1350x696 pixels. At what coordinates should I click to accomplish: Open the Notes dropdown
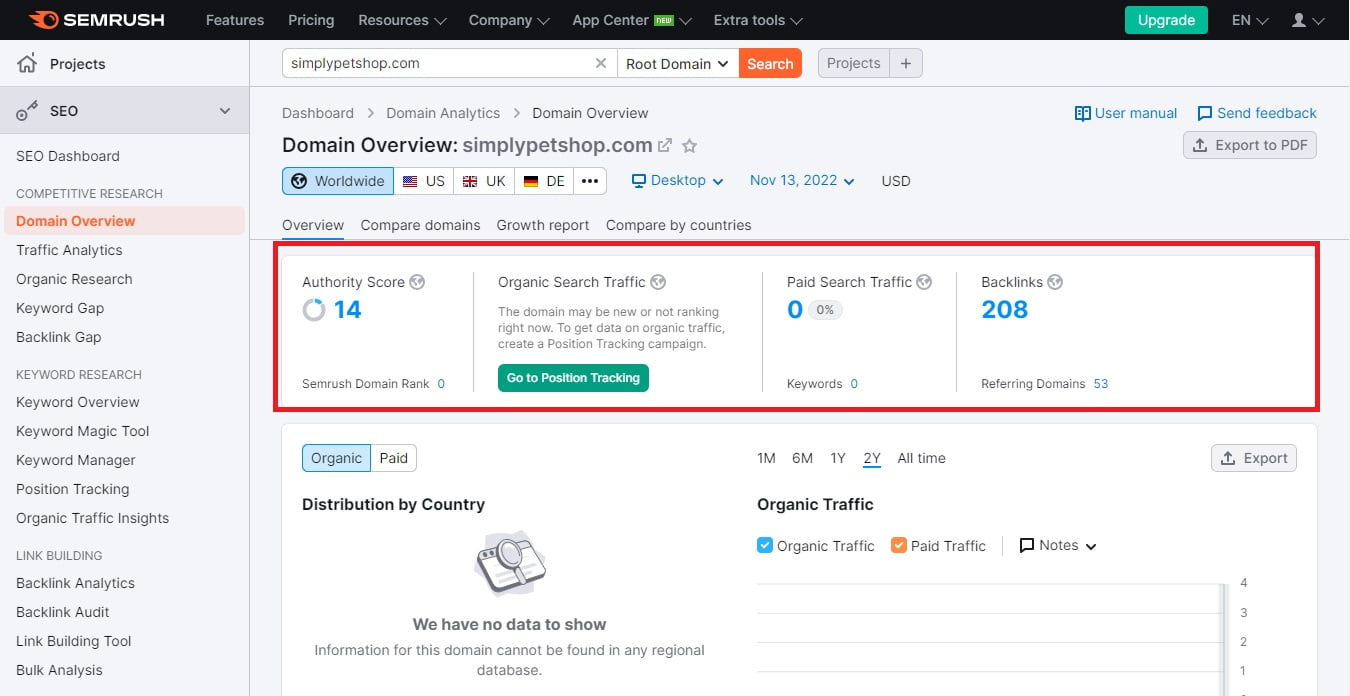point(1058,546)
